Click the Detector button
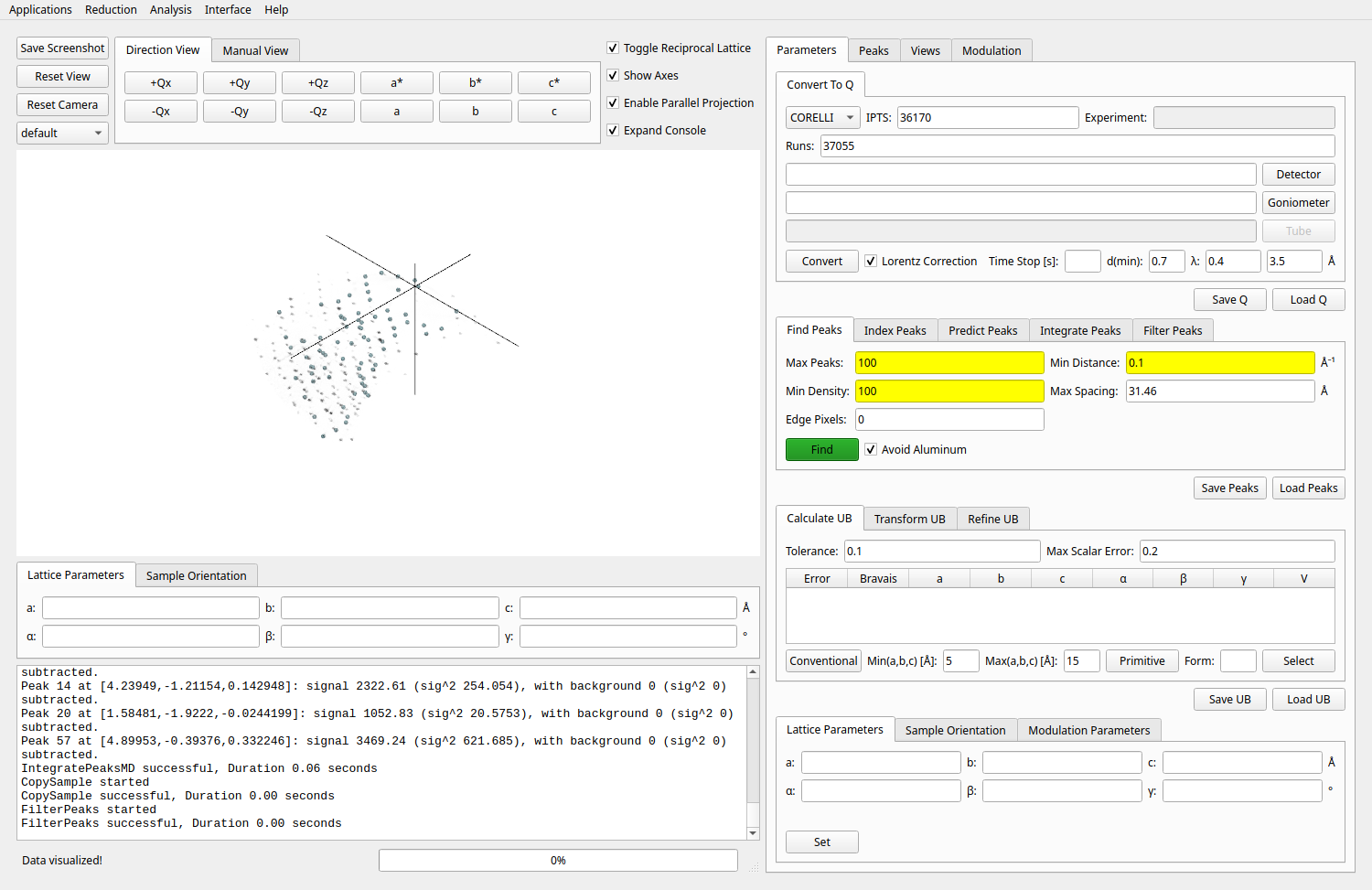This screenshot has width=1372, height=890. click(x=1299, y=174)
